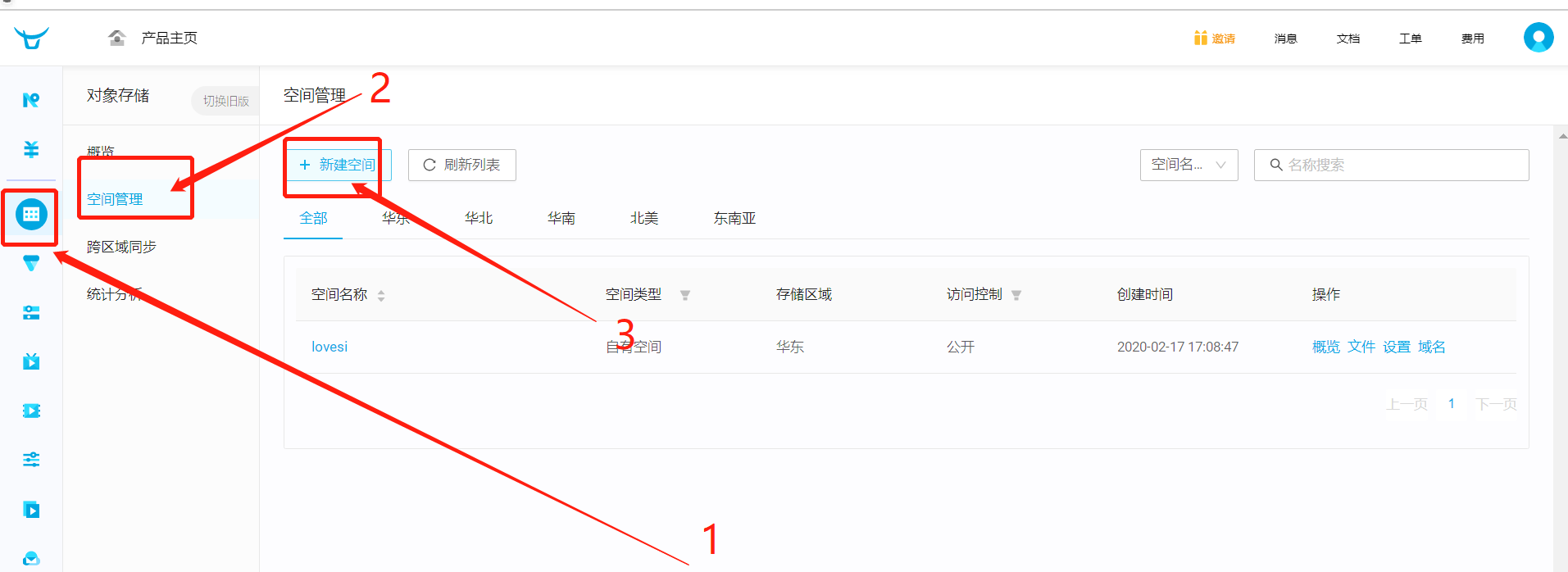Open the home icon beside 产品主页
The width and height of the screenshot is (1568, 572).
click(x=117, y=38)
